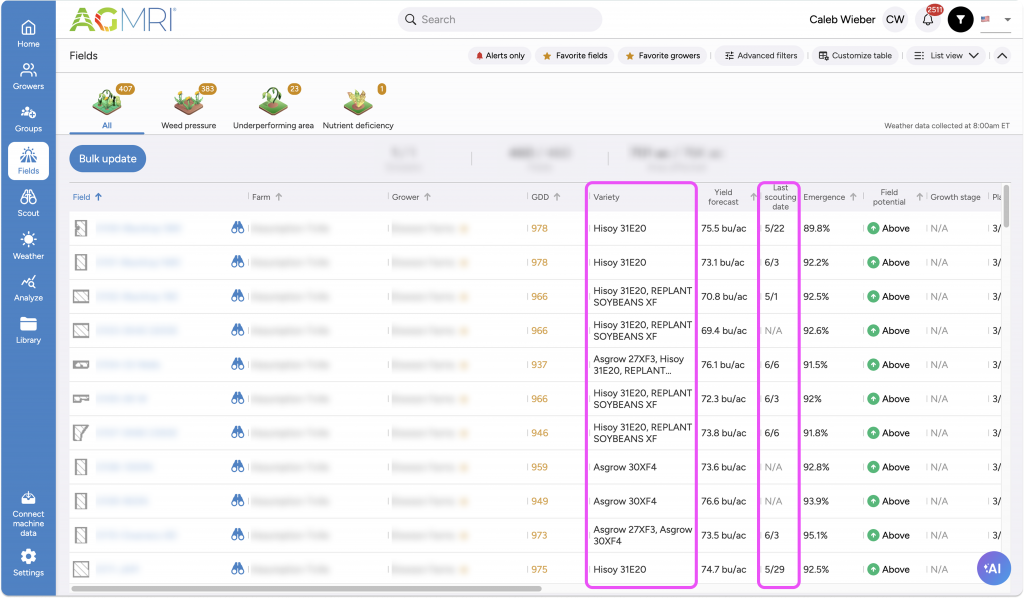1024x598 pixels.
Task: Toggle the Favorite fields filter
Action: (575, 55)
